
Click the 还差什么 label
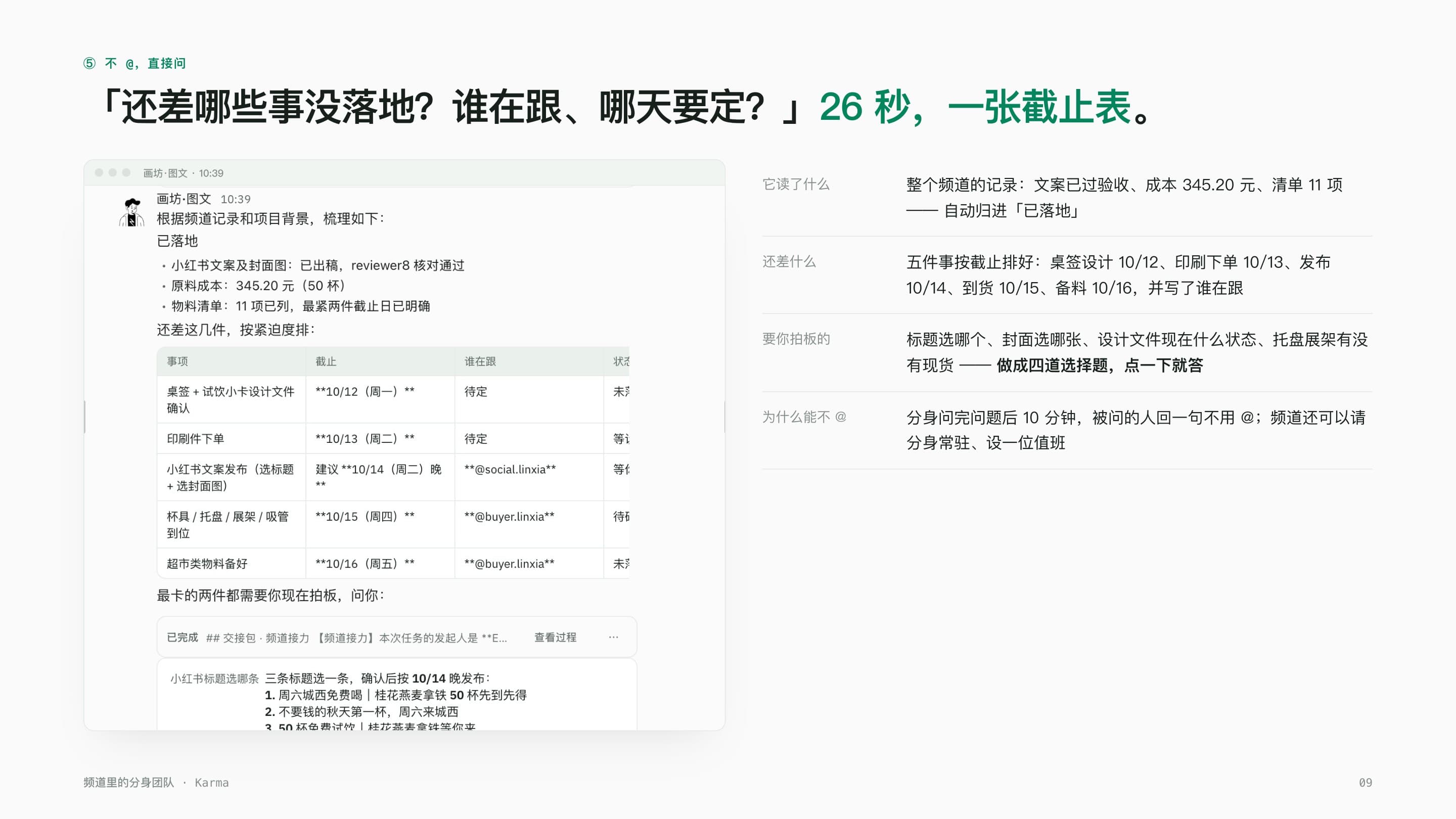(789, 262)
